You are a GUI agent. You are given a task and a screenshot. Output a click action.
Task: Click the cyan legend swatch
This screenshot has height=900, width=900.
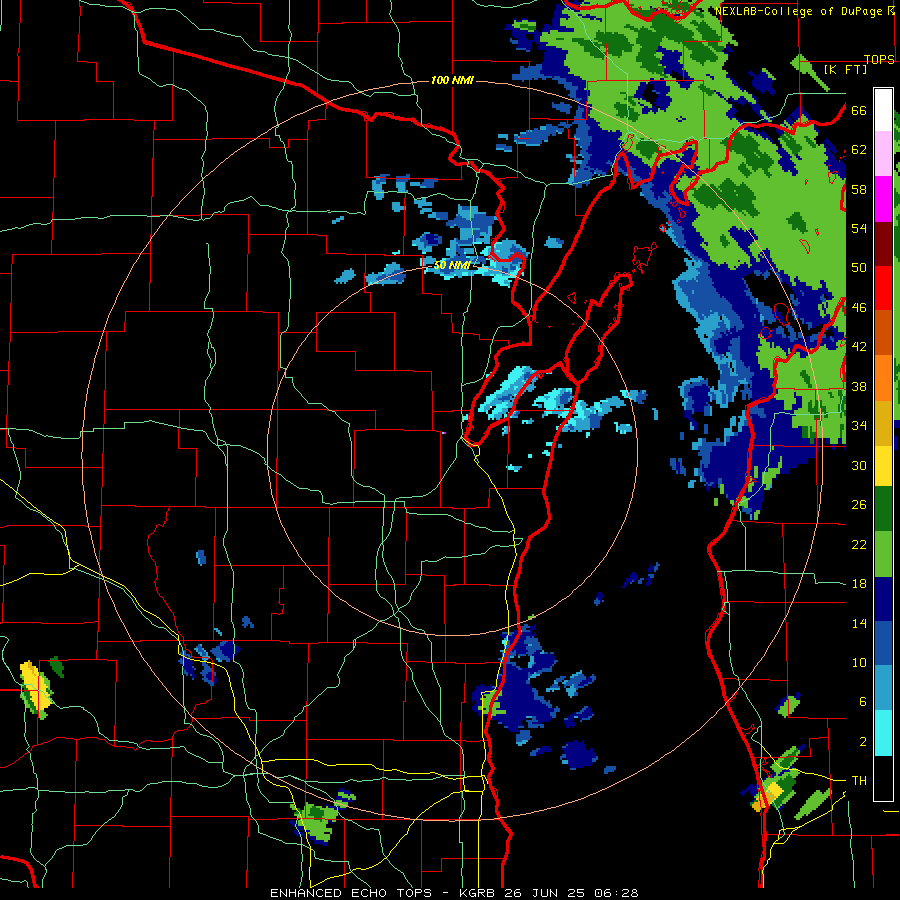[883, 733]
